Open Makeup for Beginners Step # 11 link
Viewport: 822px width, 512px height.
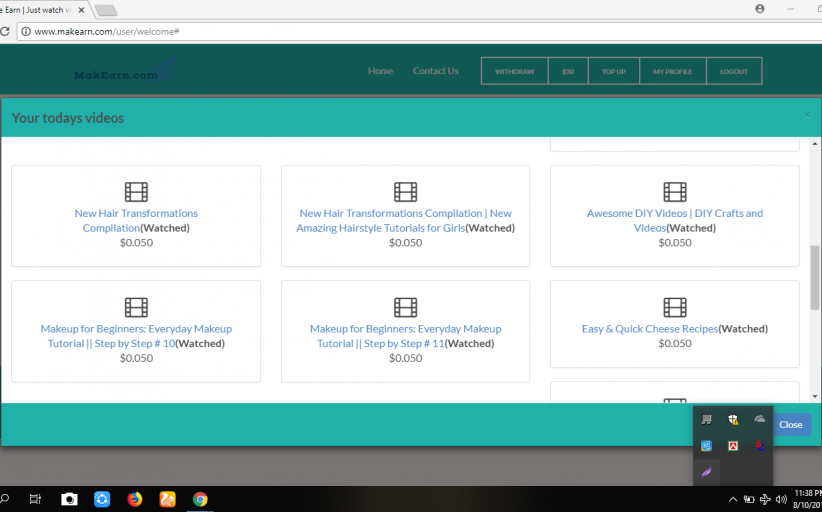click(405, 336)
